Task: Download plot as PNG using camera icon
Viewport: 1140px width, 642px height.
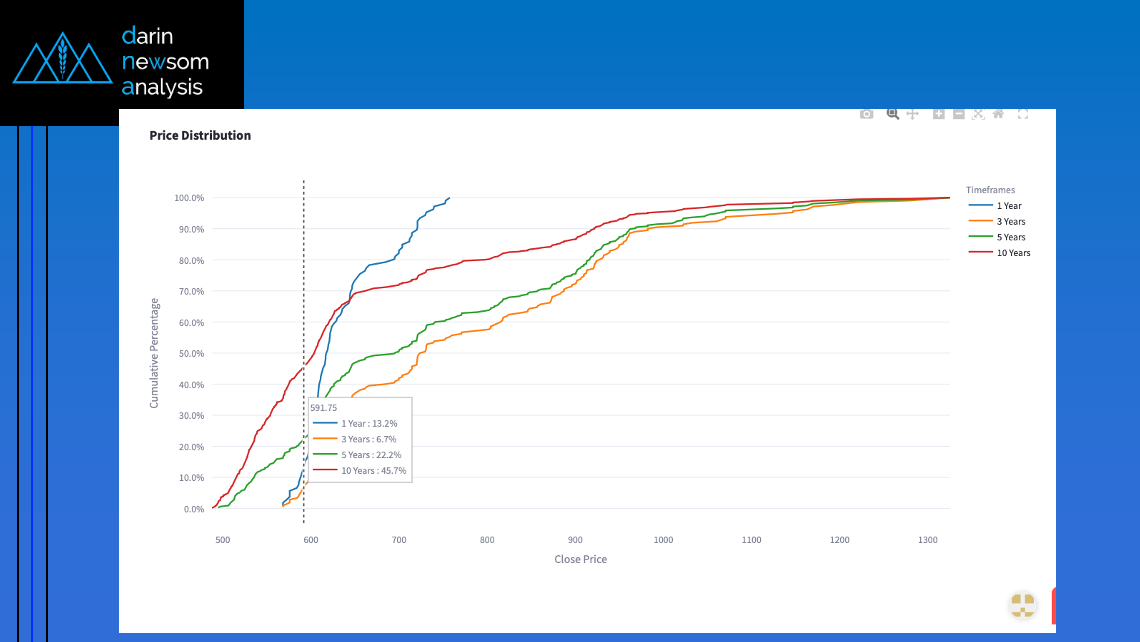Action: pyautogui.click(x=866, y=114)
